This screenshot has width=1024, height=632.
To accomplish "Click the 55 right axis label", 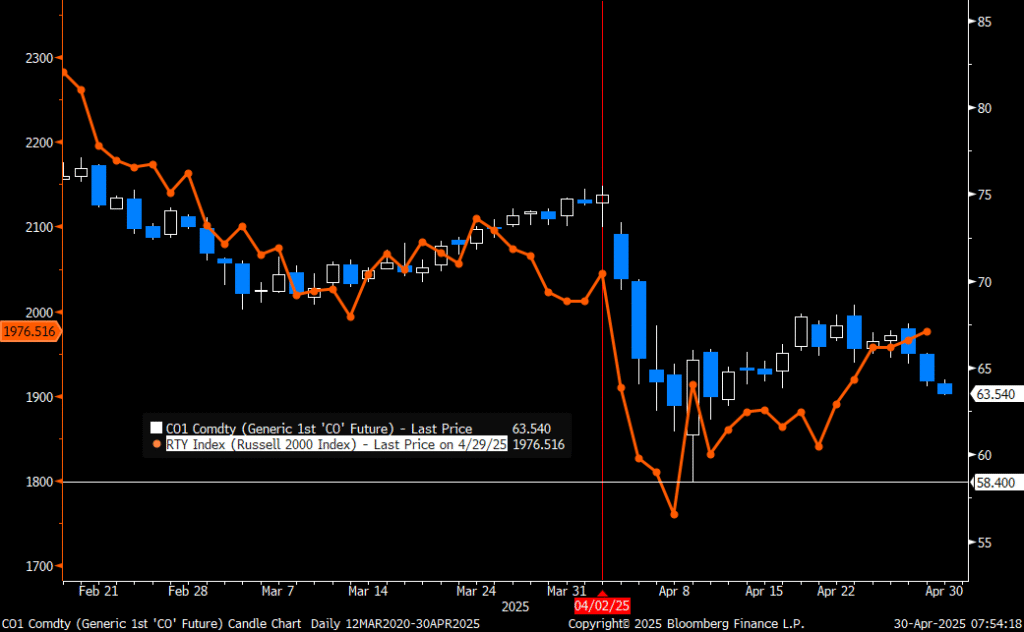I will [x=984, y=543].
